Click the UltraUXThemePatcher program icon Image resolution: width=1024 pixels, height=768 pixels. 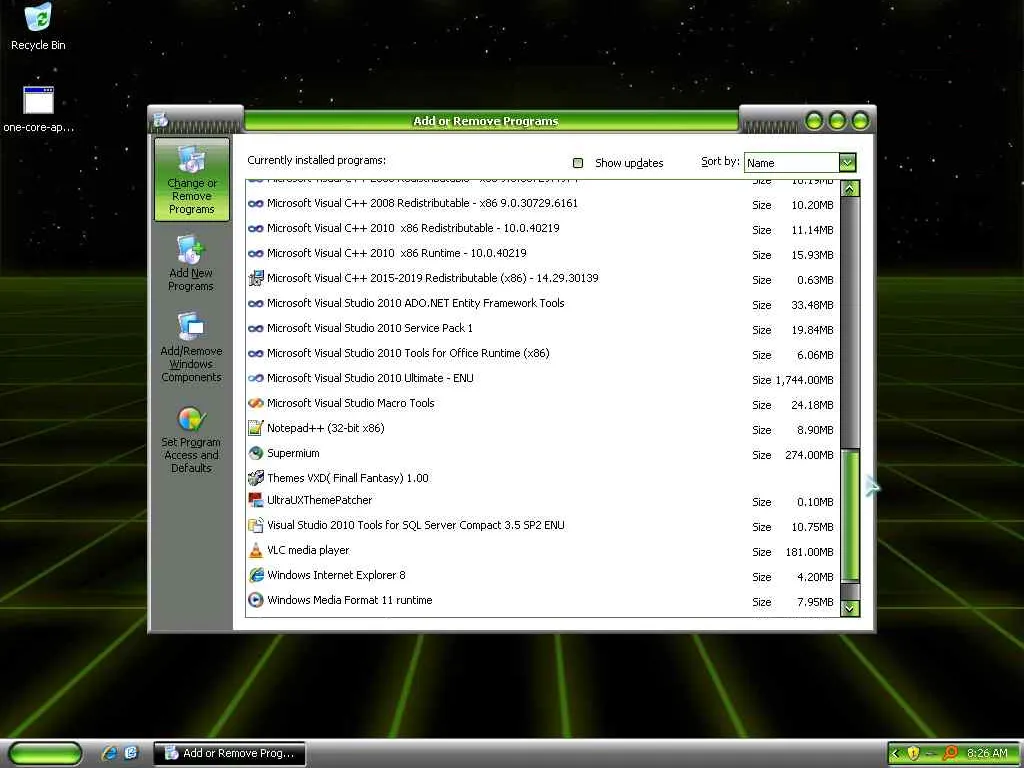(x=255, y=500)
